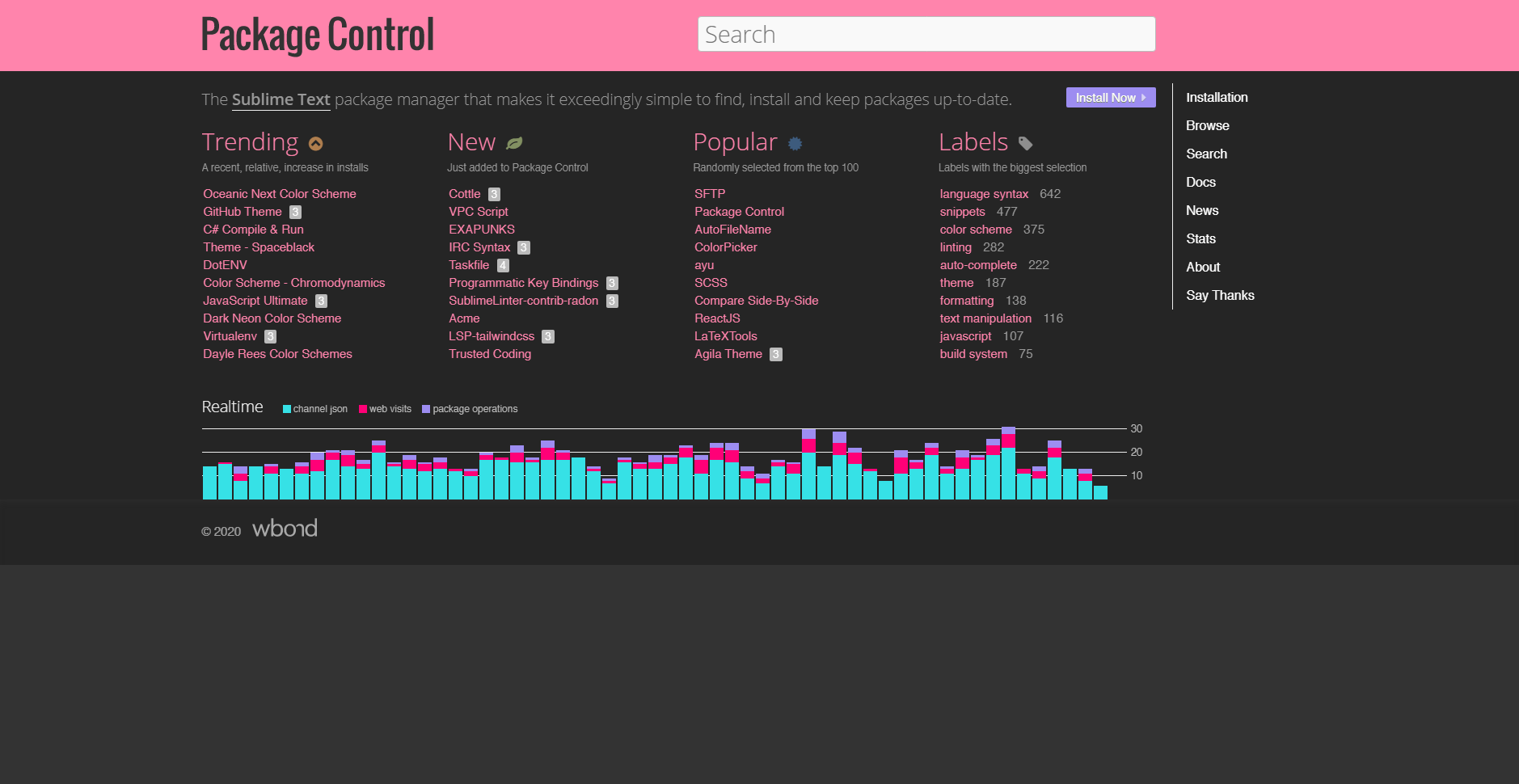
Task: Click the Install Now button
Action: [1111, 97]
